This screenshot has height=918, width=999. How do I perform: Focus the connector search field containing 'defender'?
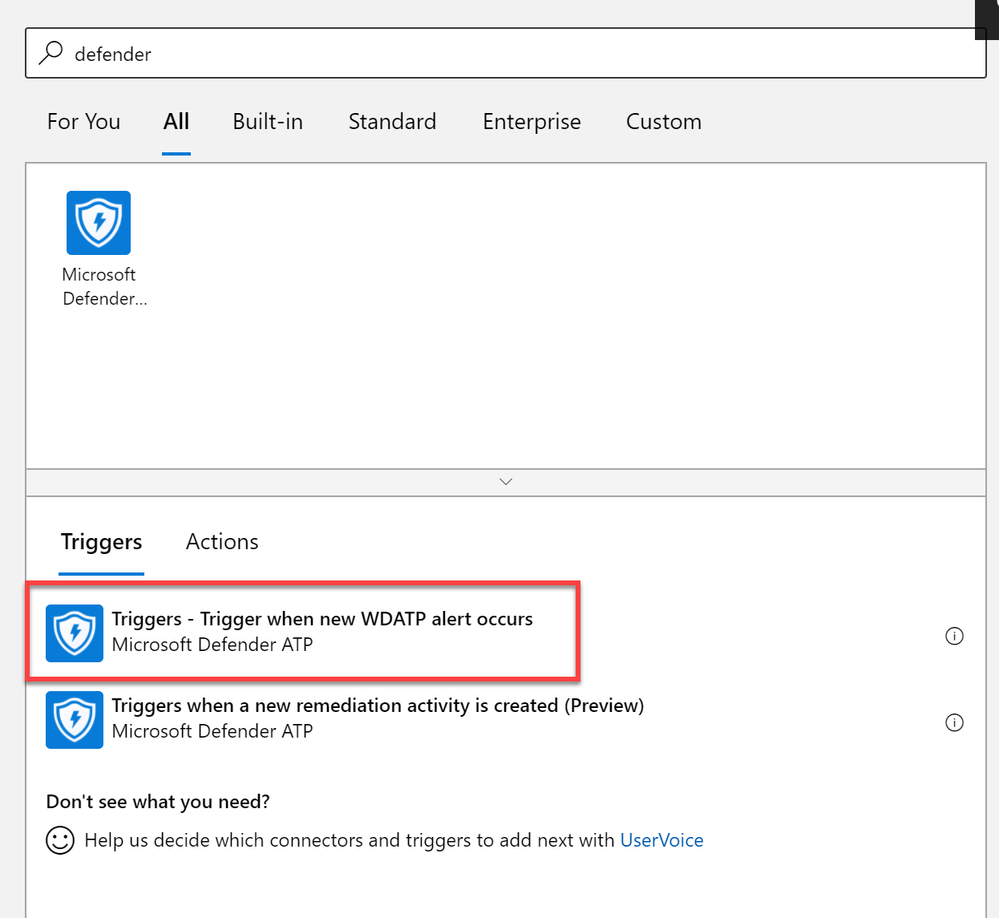pyautogui.click(x=506, y=53)
